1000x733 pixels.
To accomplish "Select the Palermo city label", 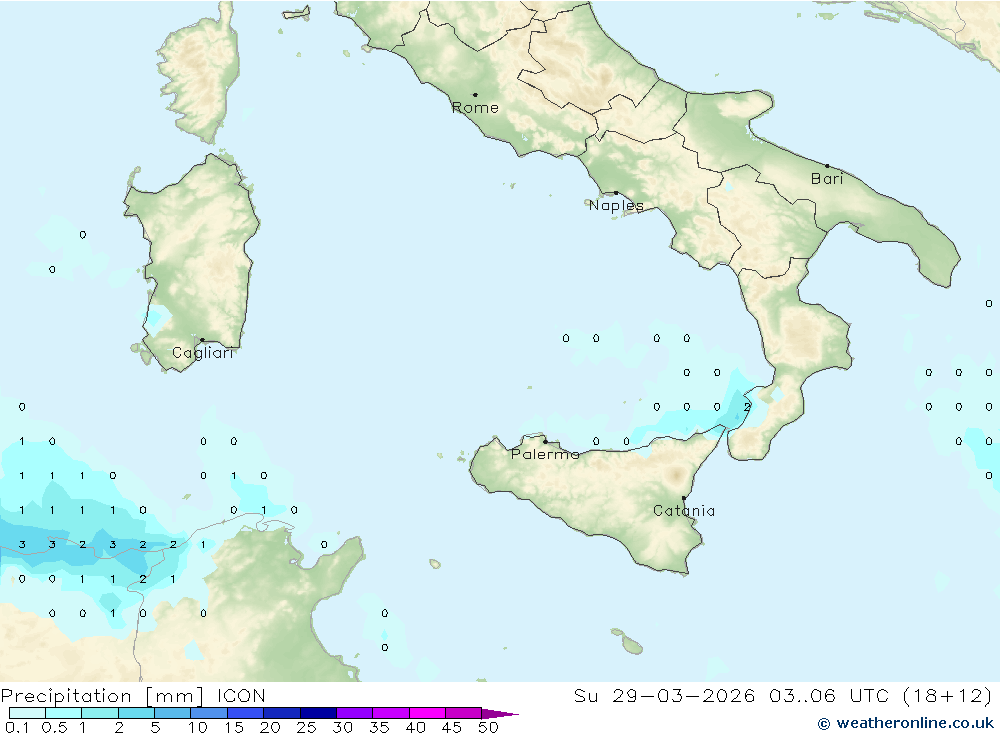I will click(x=545, y=454).
